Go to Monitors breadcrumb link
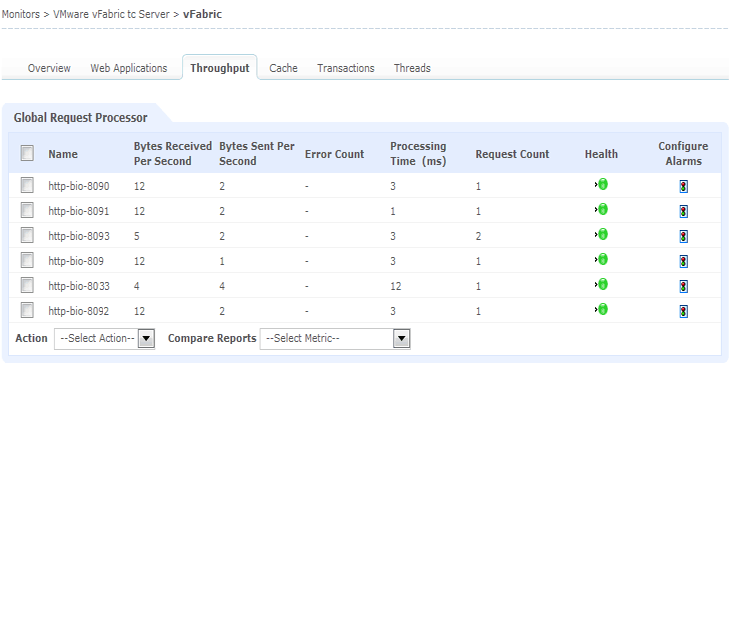Viewport: 731px width, 630px height. click(21, 14)
